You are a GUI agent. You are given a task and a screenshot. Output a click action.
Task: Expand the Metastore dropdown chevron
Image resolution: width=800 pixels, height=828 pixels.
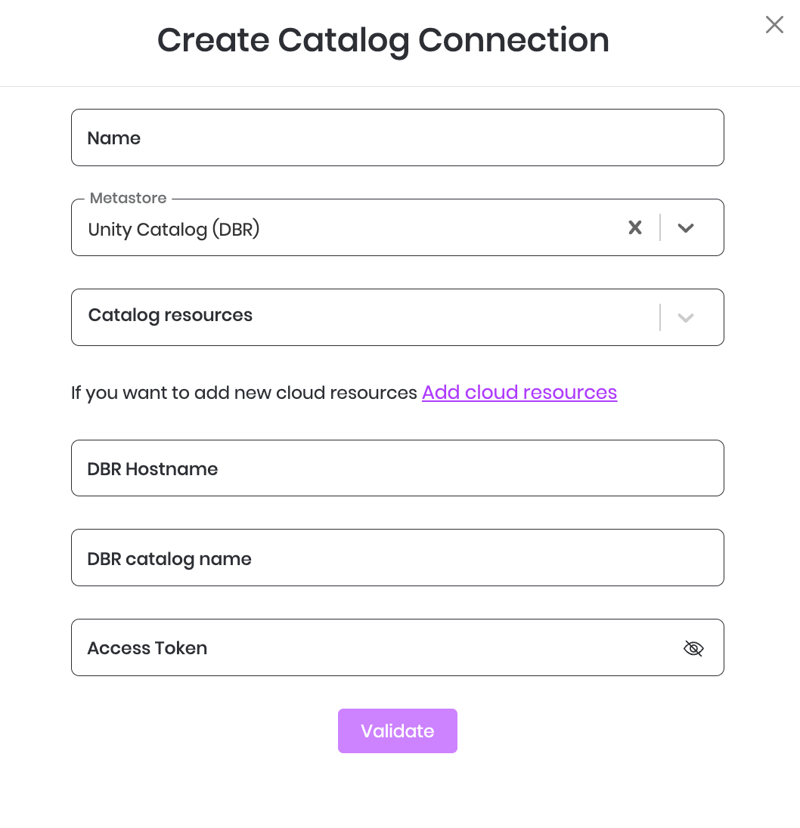(686, 228)
